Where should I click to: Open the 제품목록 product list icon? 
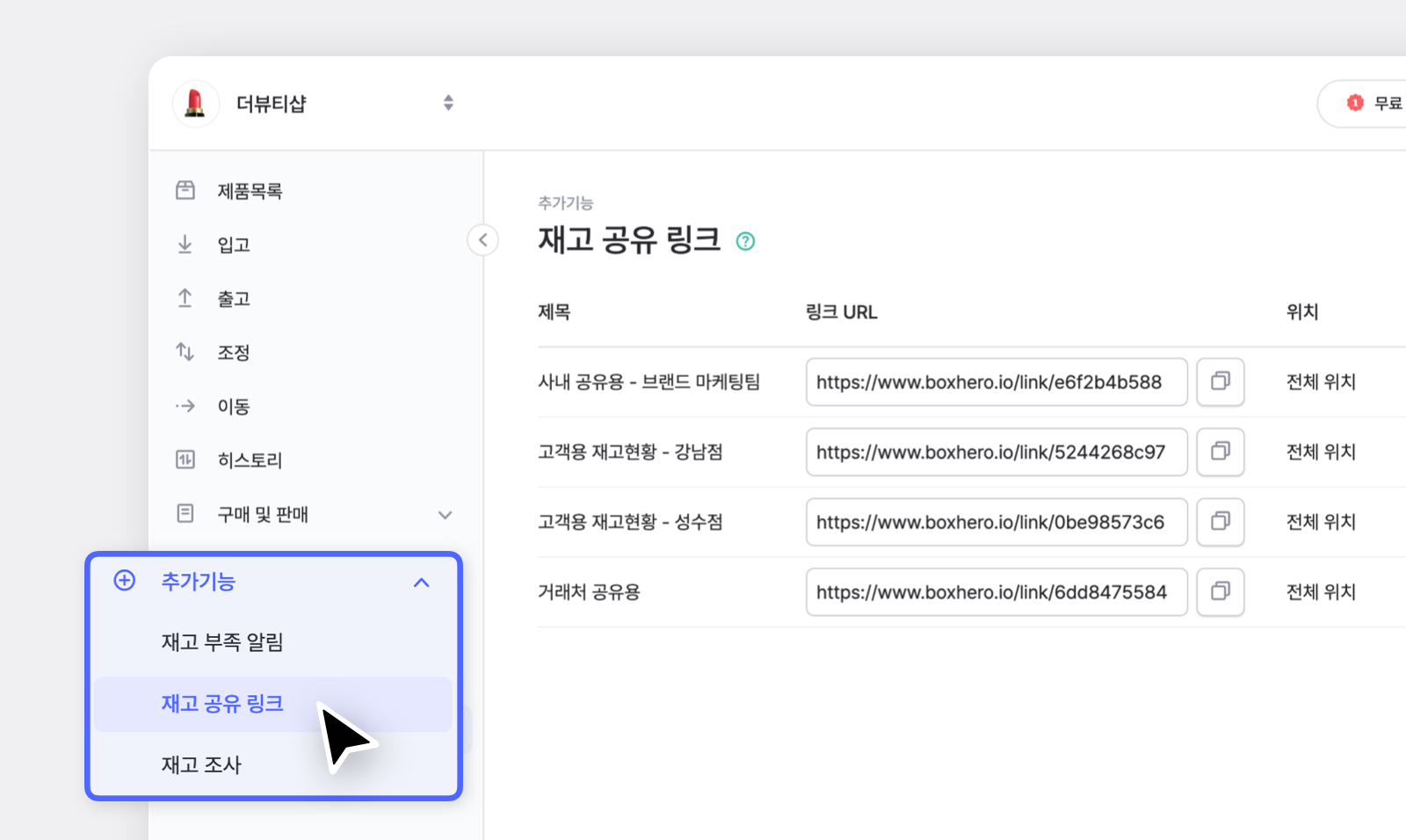pyautogui.click(x=185, y=190)
